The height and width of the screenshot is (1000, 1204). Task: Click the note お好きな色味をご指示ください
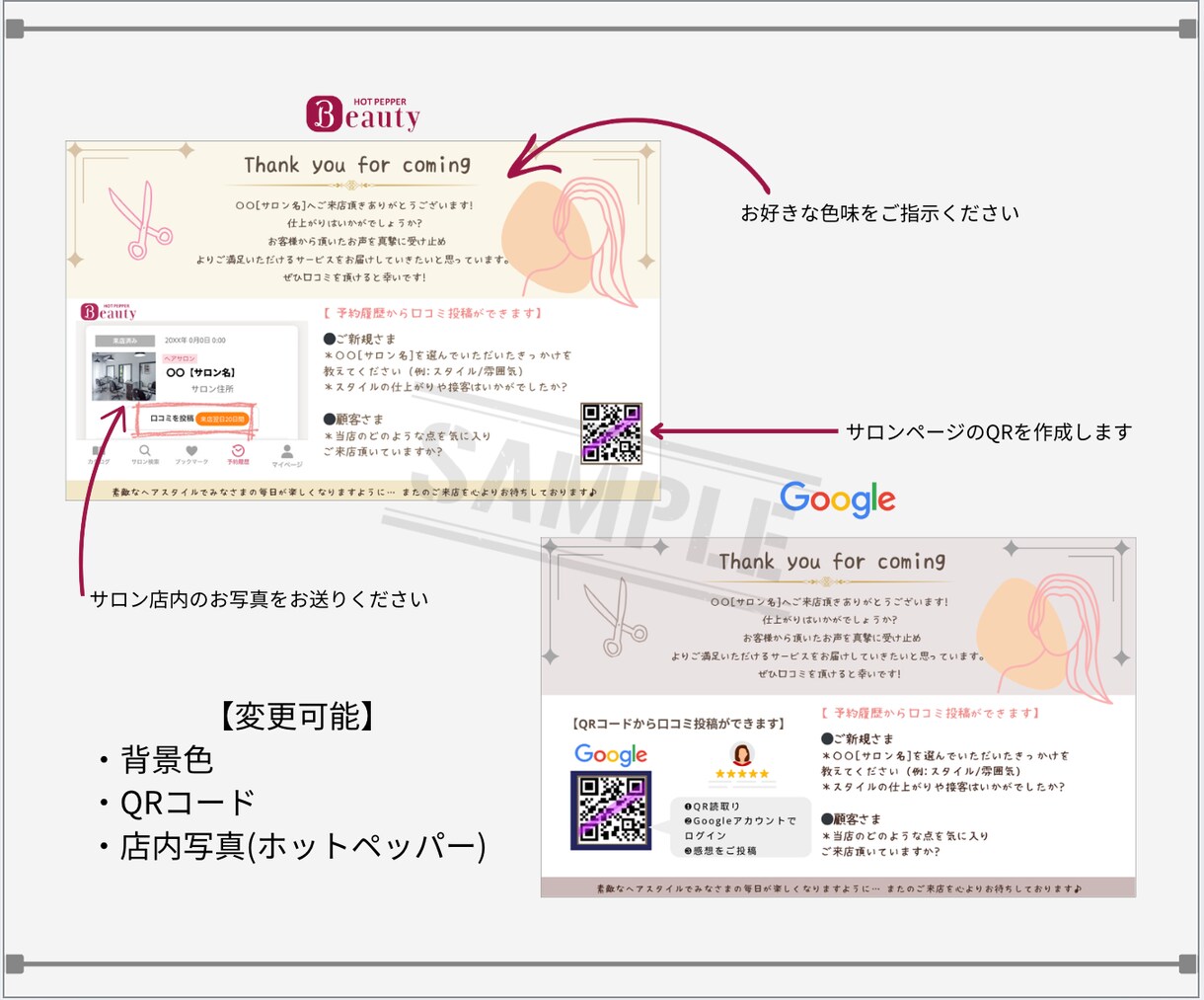[880, 213]
